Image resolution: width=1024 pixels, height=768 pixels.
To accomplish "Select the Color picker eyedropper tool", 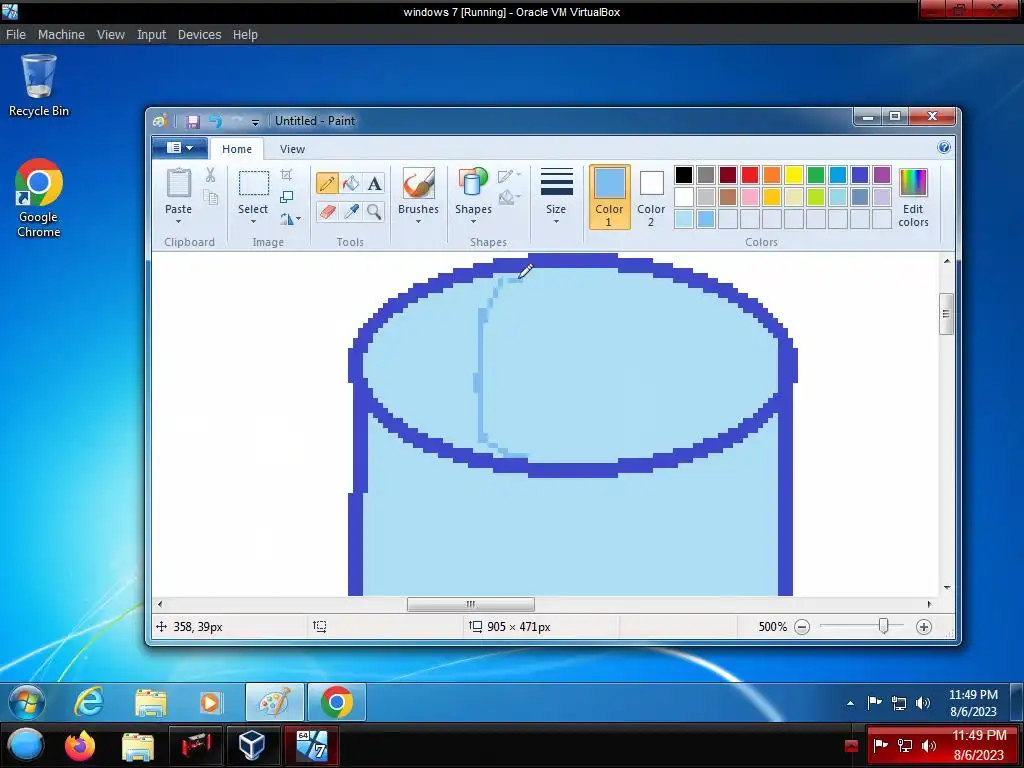I will (351, 211).
